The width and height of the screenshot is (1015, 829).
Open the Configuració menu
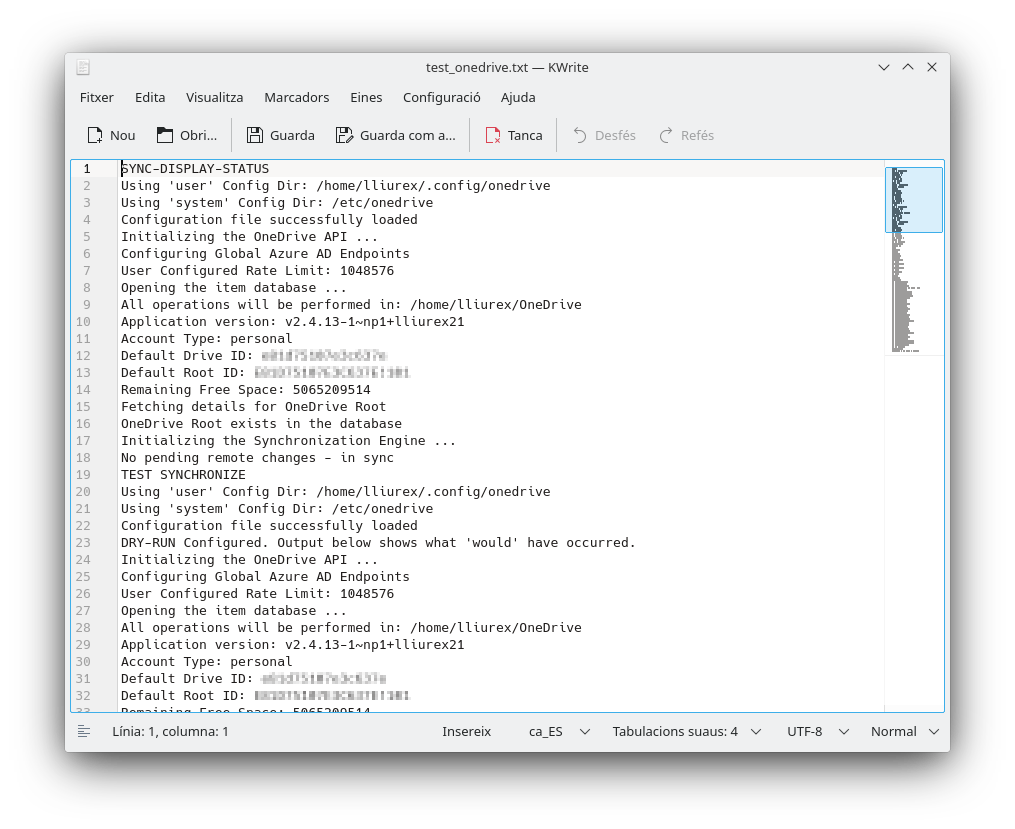tap(441, 97)
